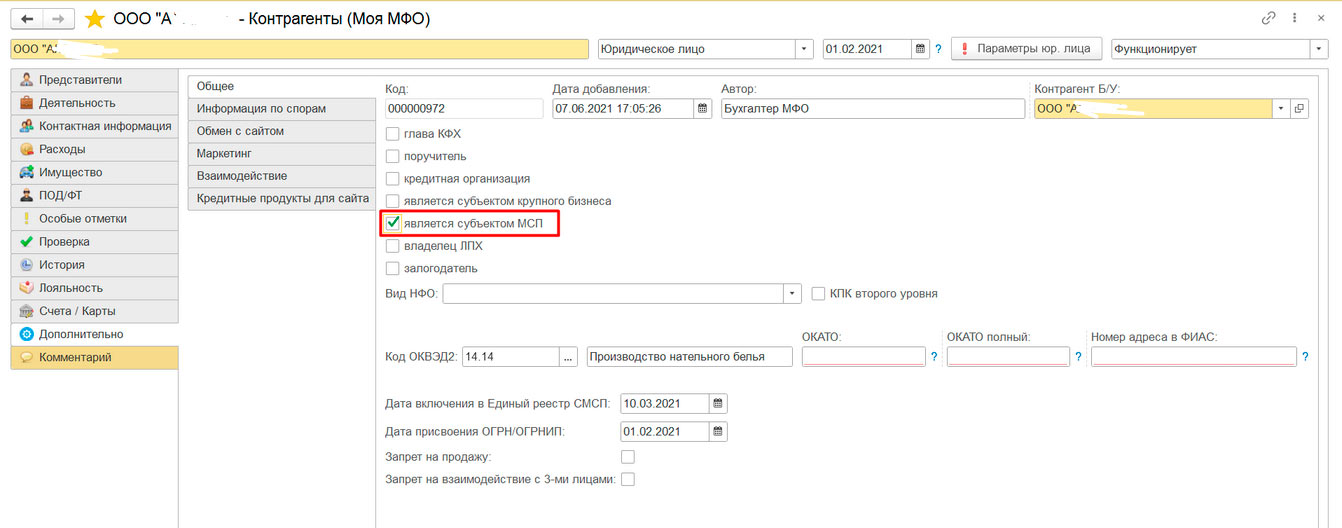
Task: Enable the владелец ЛПХ checkbox
Action: (x=393, y=245)
